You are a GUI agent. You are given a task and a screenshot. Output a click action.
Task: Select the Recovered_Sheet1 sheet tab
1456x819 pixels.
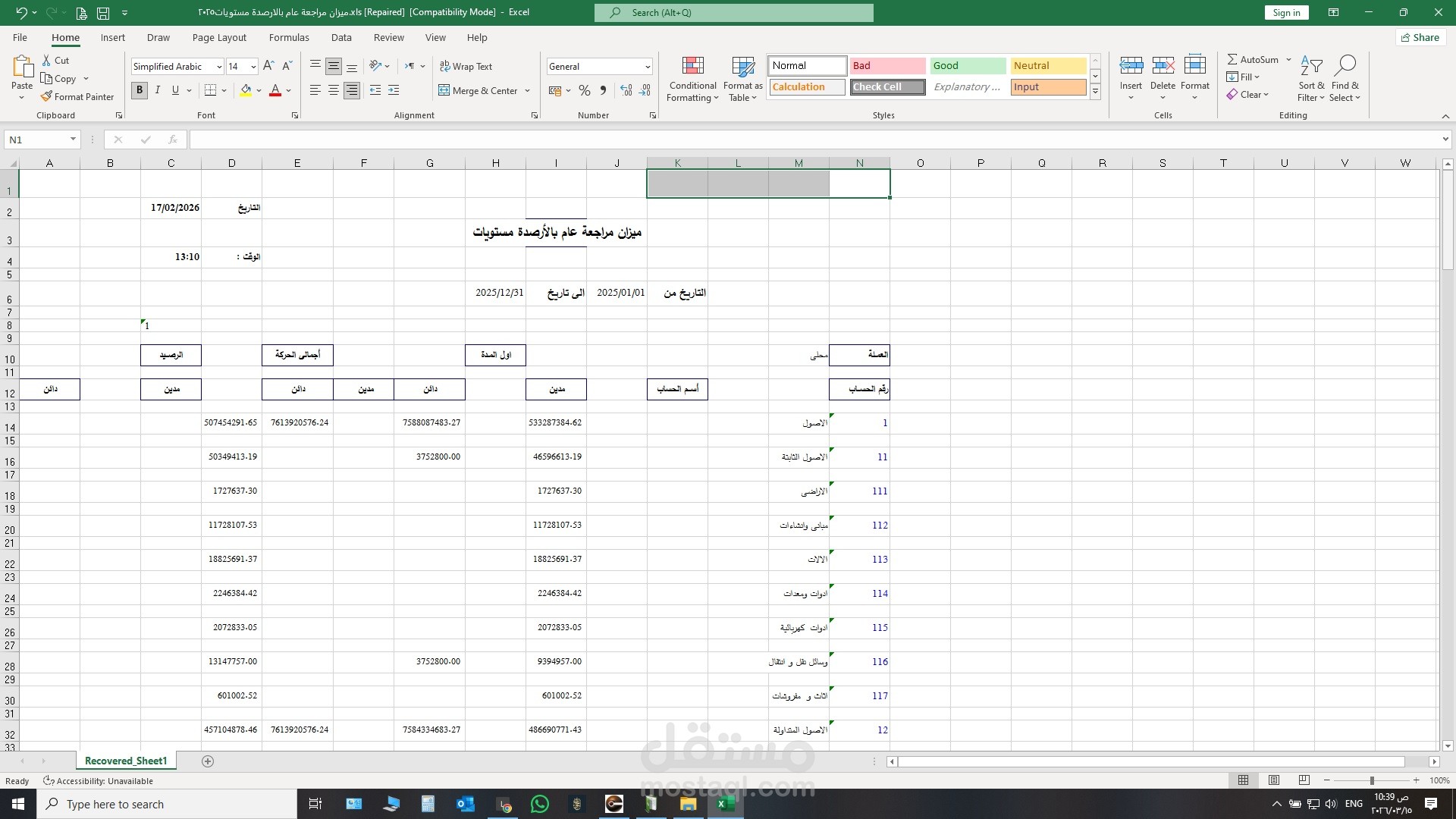pos(126,761)
